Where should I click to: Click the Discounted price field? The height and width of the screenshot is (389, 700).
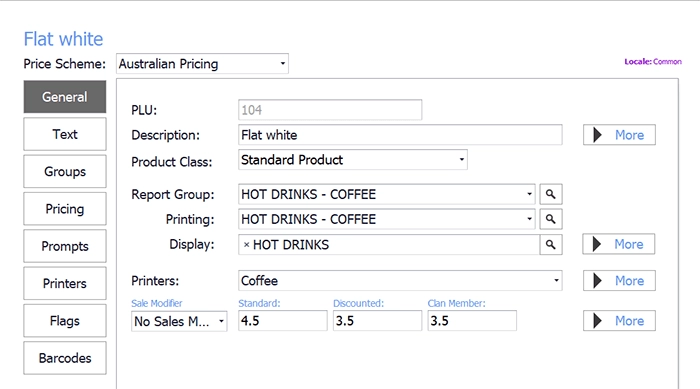coord(377,321)
